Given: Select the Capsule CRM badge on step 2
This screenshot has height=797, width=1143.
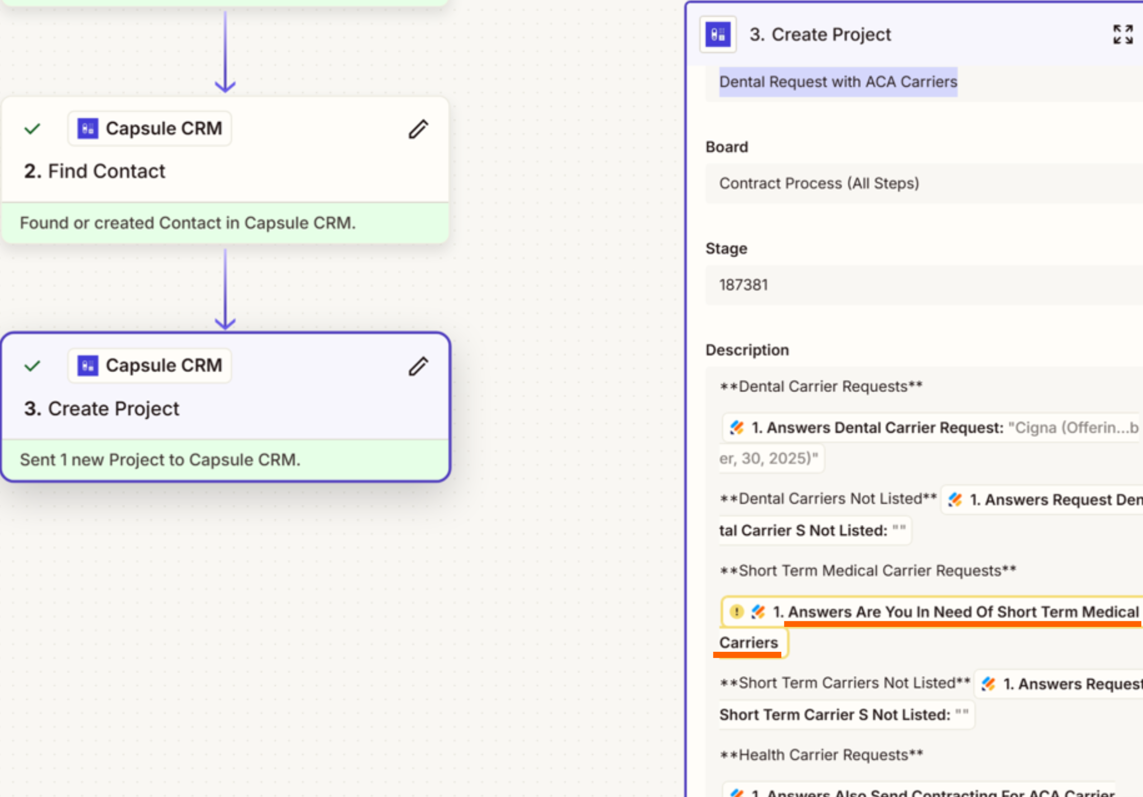Looking at the screenshot, I should pos(150,129).
